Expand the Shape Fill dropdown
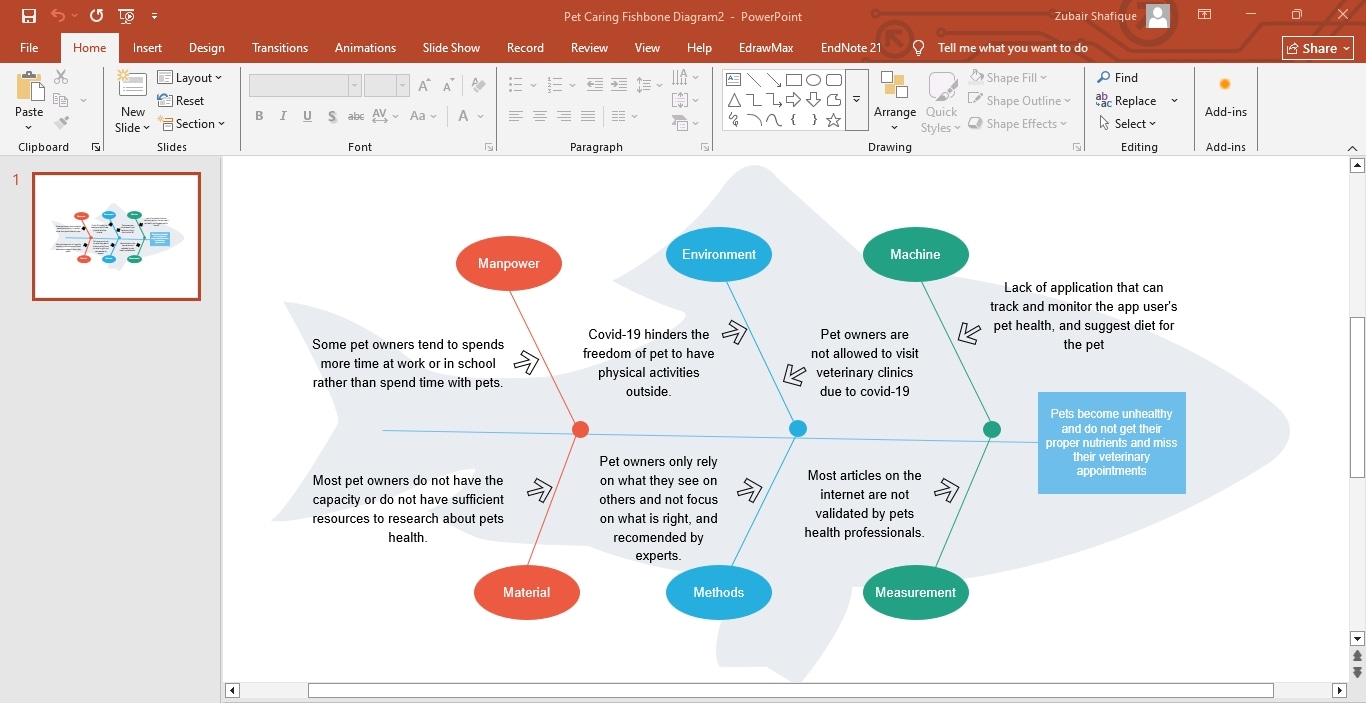 pyautogui.click(x=1046, y=77)
